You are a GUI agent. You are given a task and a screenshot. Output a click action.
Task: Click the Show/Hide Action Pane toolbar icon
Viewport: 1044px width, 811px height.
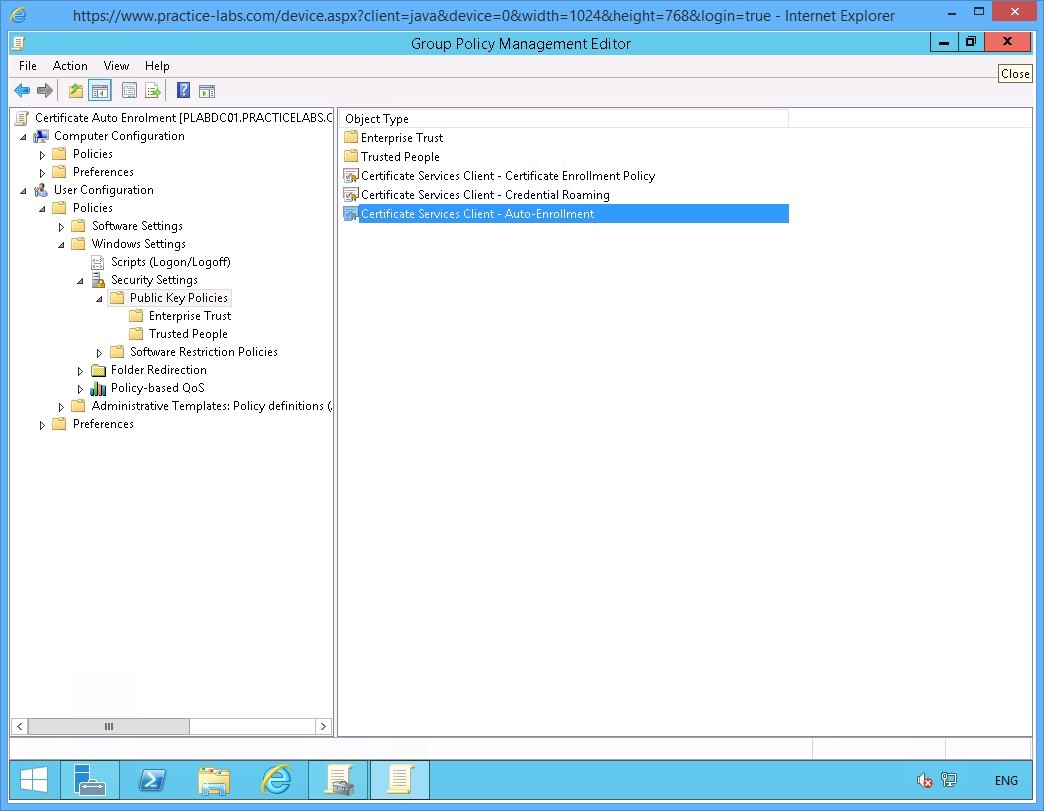207,90
